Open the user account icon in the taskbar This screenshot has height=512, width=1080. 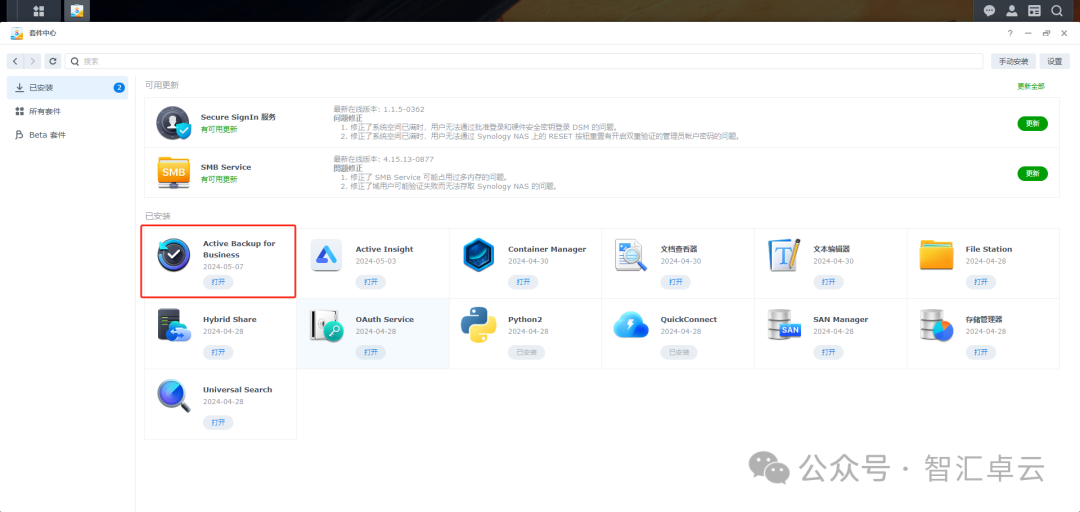click(x=1011, y=10)
